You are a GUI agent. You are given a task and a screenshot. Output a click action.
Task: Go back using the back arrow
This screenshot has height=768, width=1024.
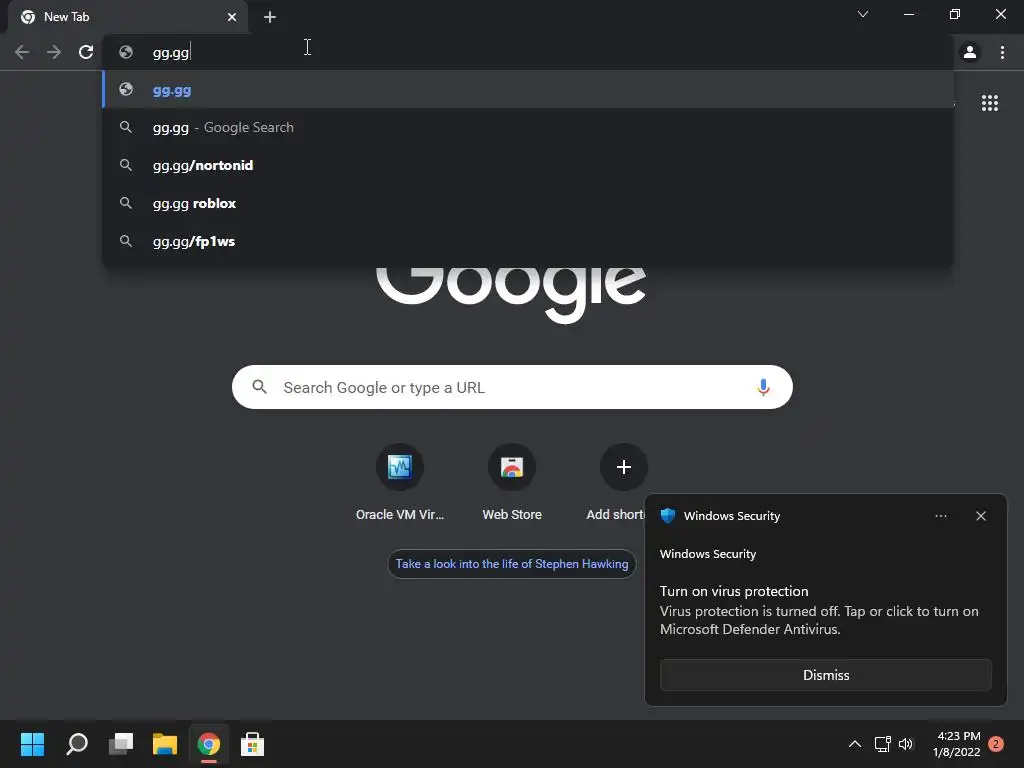[x=22, y=52]
